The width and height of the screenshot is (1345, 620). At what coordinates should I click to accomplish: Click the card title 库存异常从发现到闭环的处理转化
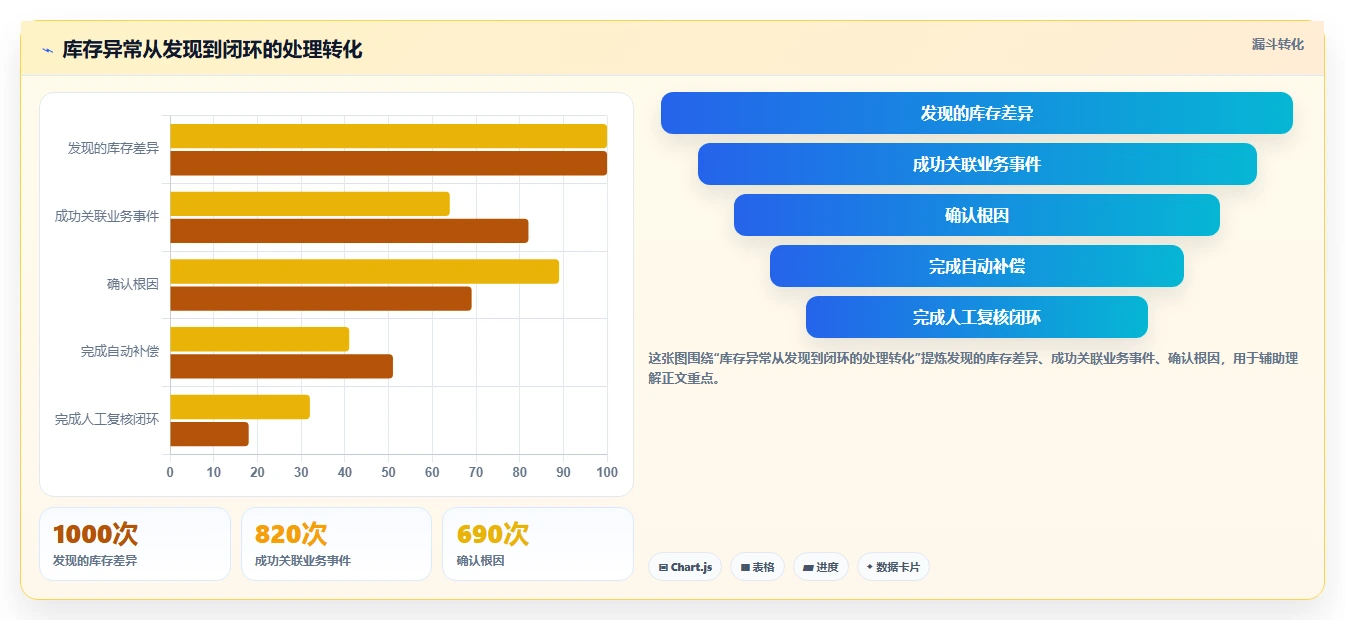click(x=212, y=50)
